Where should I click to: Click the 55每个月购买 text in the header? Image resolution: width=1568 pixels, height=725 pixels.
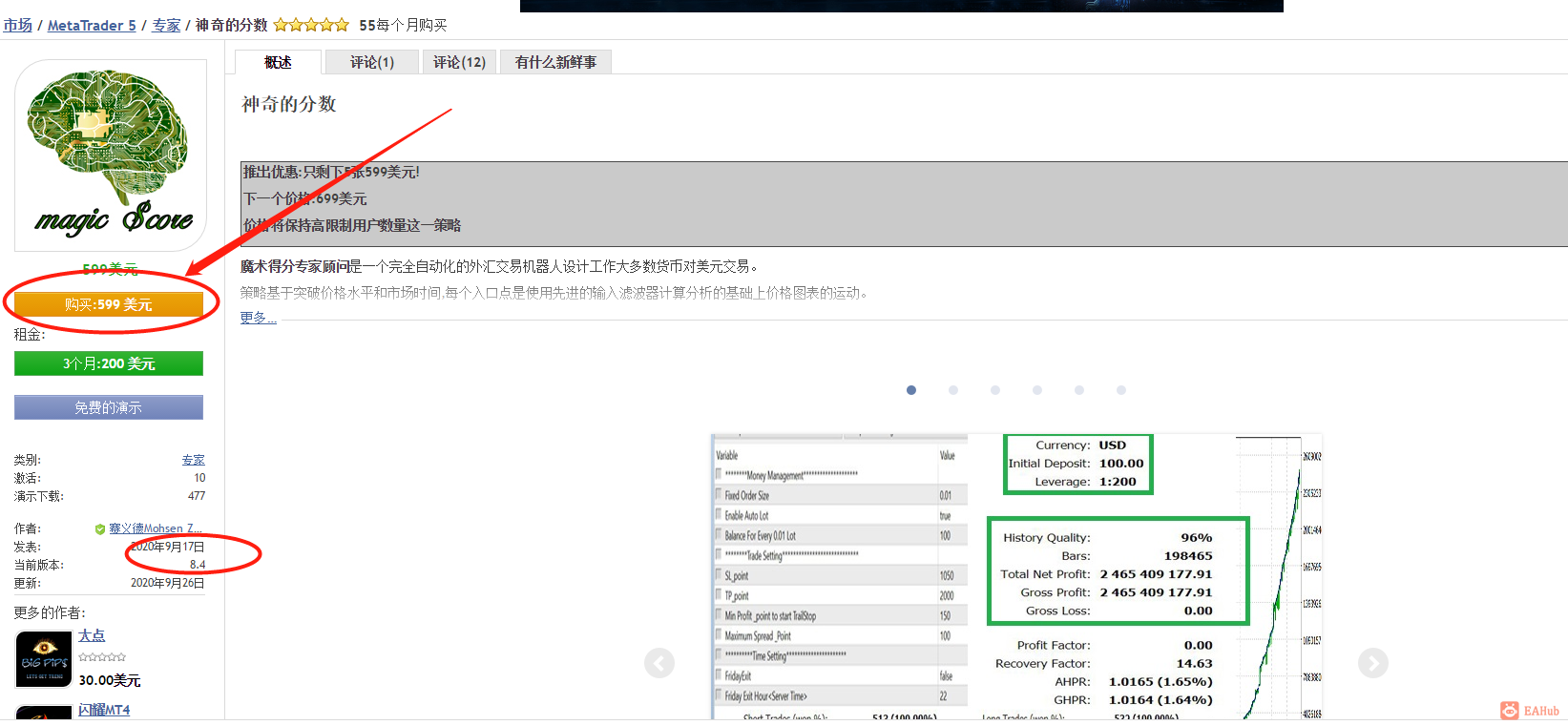pos(403,25)
